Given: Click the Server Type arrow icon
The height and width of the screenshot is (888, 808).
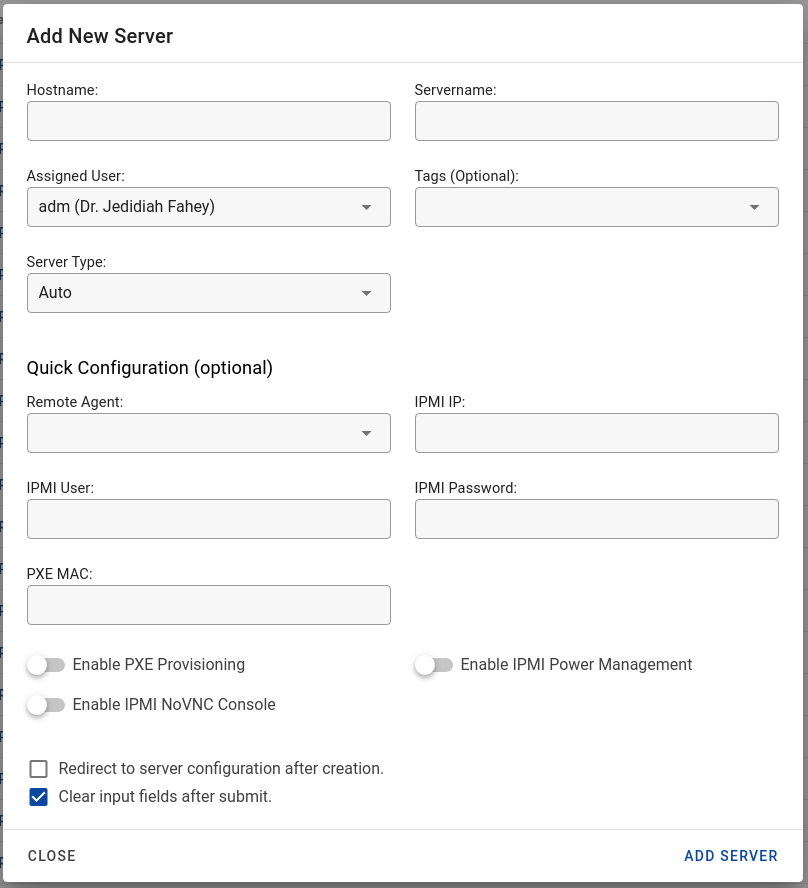Looking at the screenshot, I should click(x=367, y=293).
